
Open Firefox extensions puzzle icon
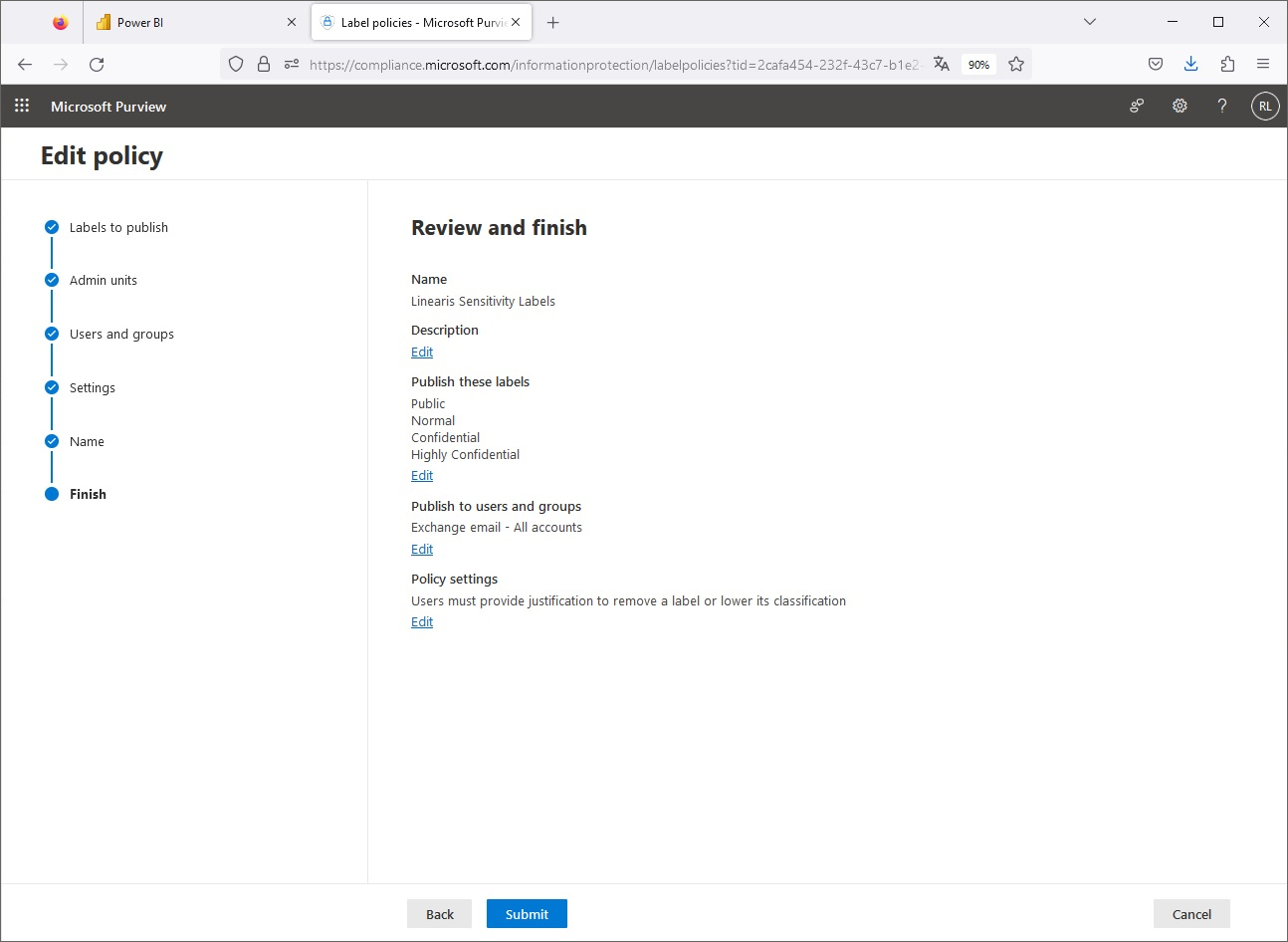pyautogui.click(x=1227, y=63)
